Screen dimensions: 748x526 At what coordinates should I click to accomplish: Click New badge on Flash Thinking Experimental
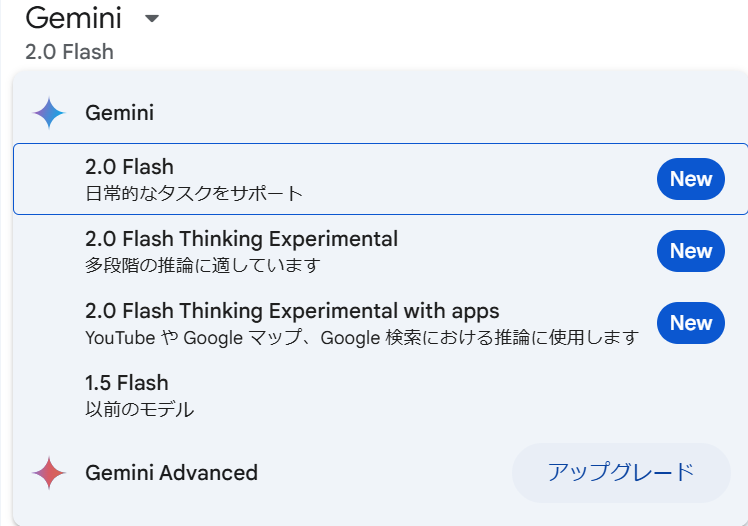691,251
